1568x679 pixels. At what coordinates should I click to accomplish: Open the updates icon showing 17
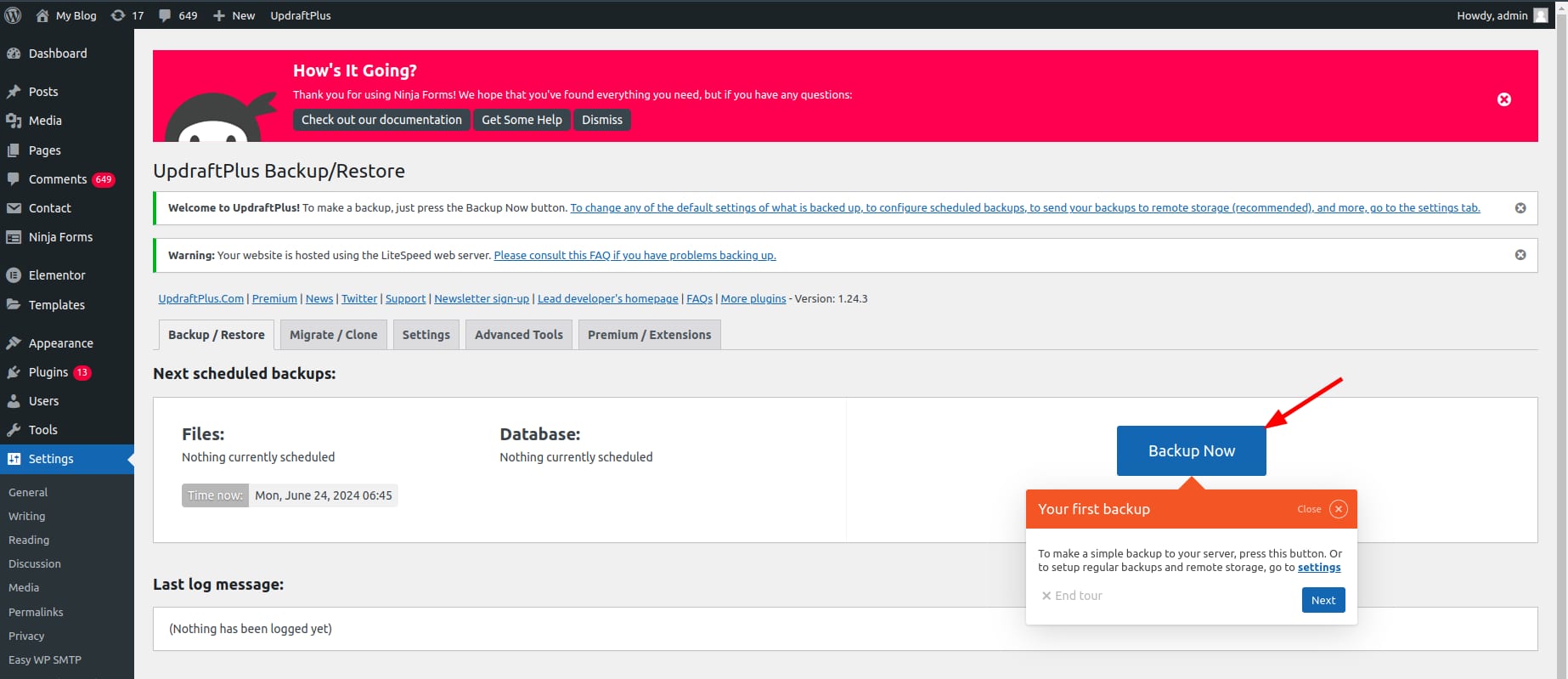tap(118, 15)
